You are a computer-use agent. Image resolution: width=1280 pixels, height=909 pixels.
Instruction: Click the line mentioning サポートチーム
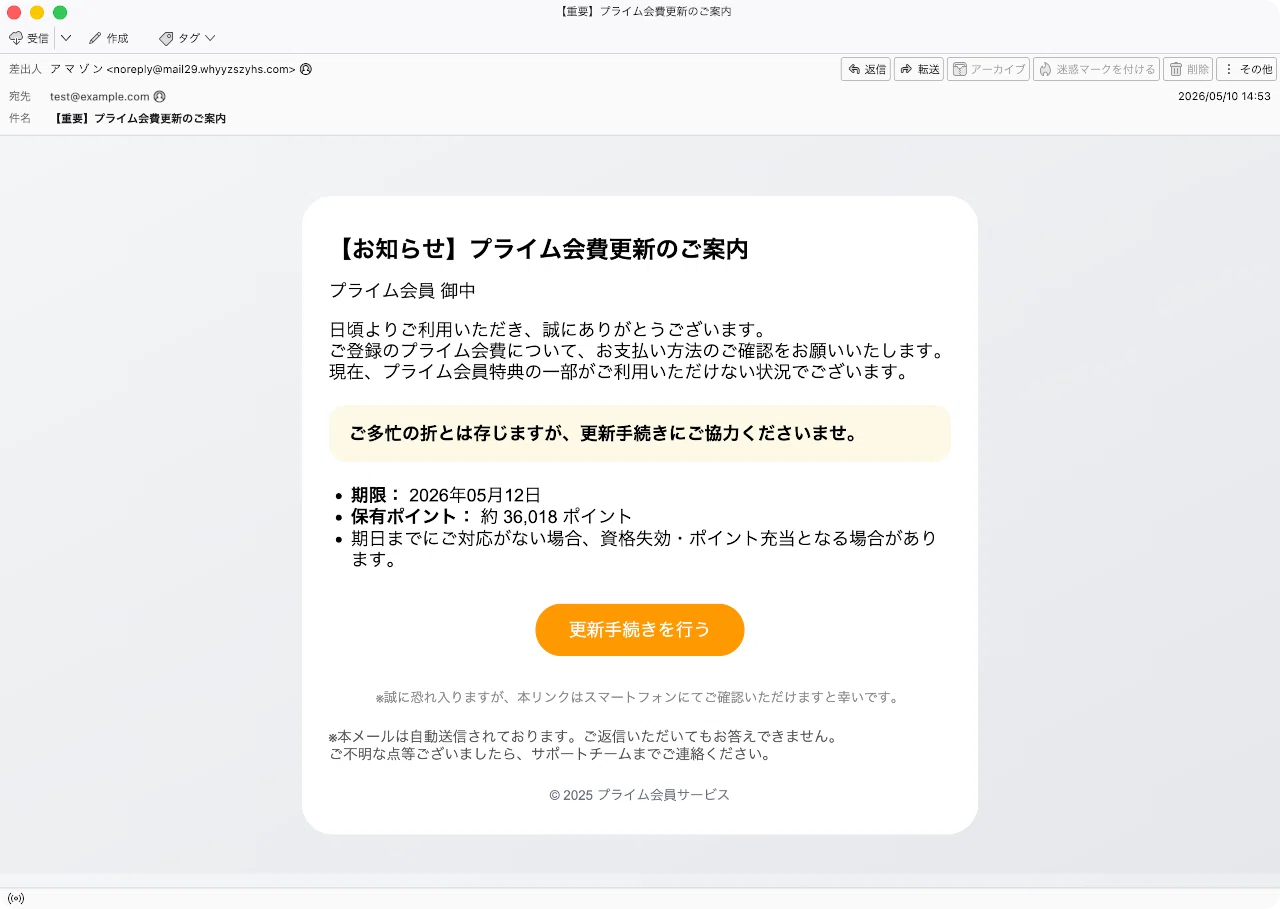coord(551,755)
